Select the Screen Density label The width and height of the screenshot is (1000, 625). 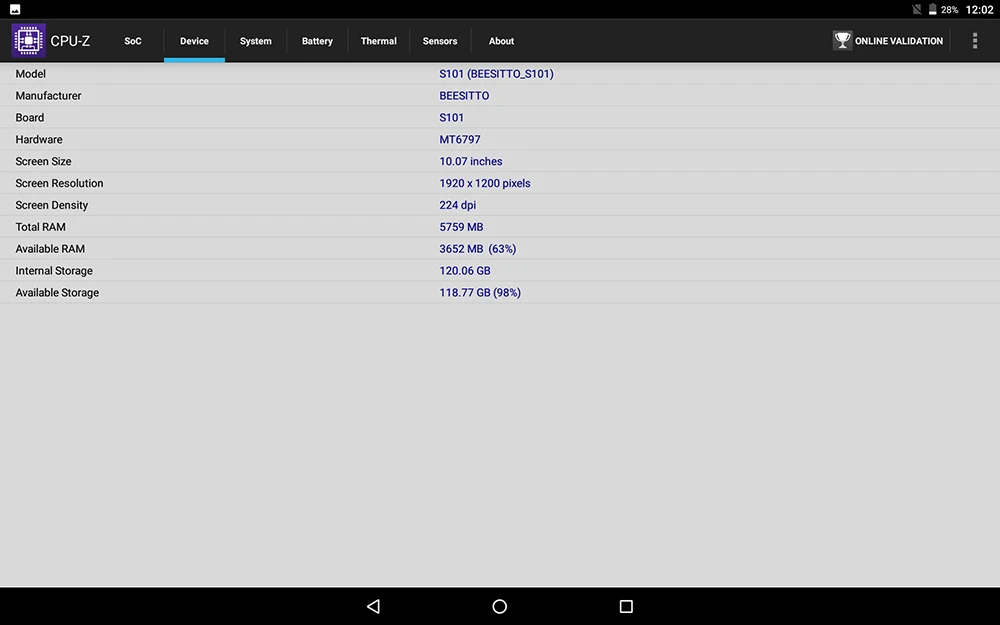[x=52, y=205]
